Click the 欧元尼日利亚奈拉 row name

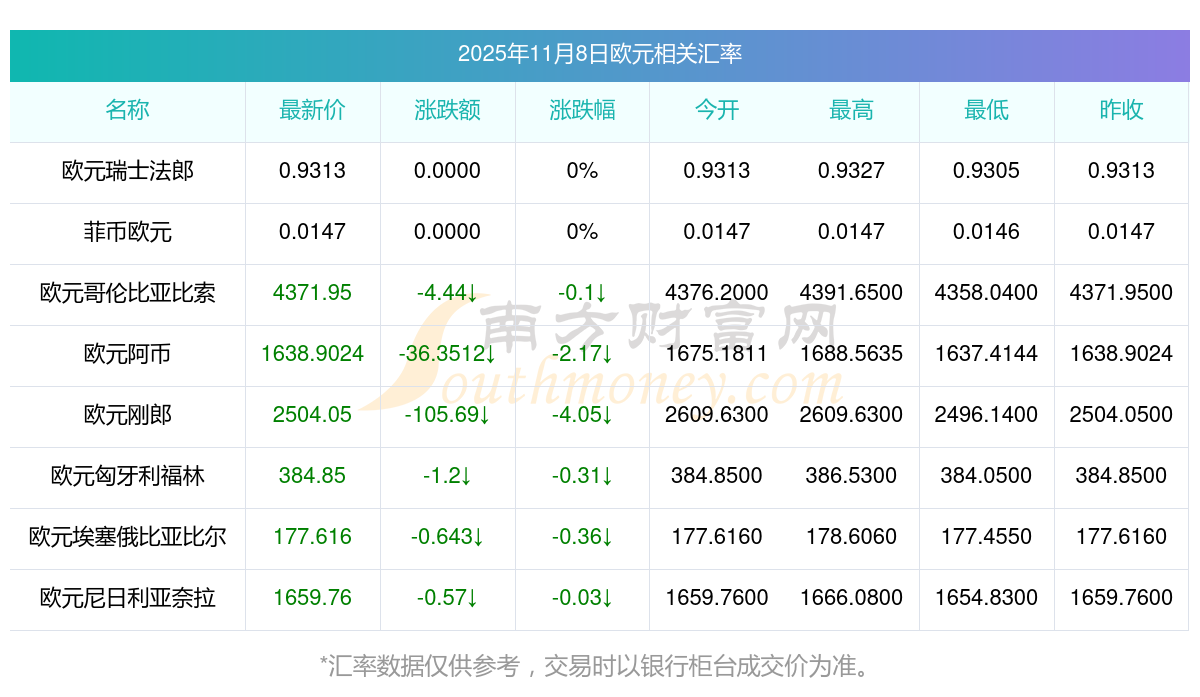127,598
